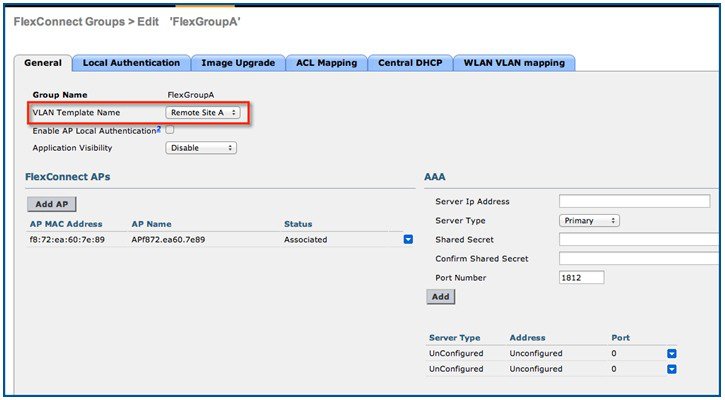Viewport: 725px width, 400px height.
Task: Click the Associated status cell
Action: click(306, 240)
